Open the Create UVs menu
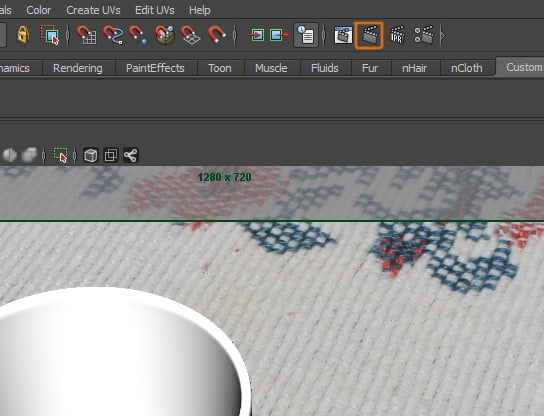 point(93,10)
